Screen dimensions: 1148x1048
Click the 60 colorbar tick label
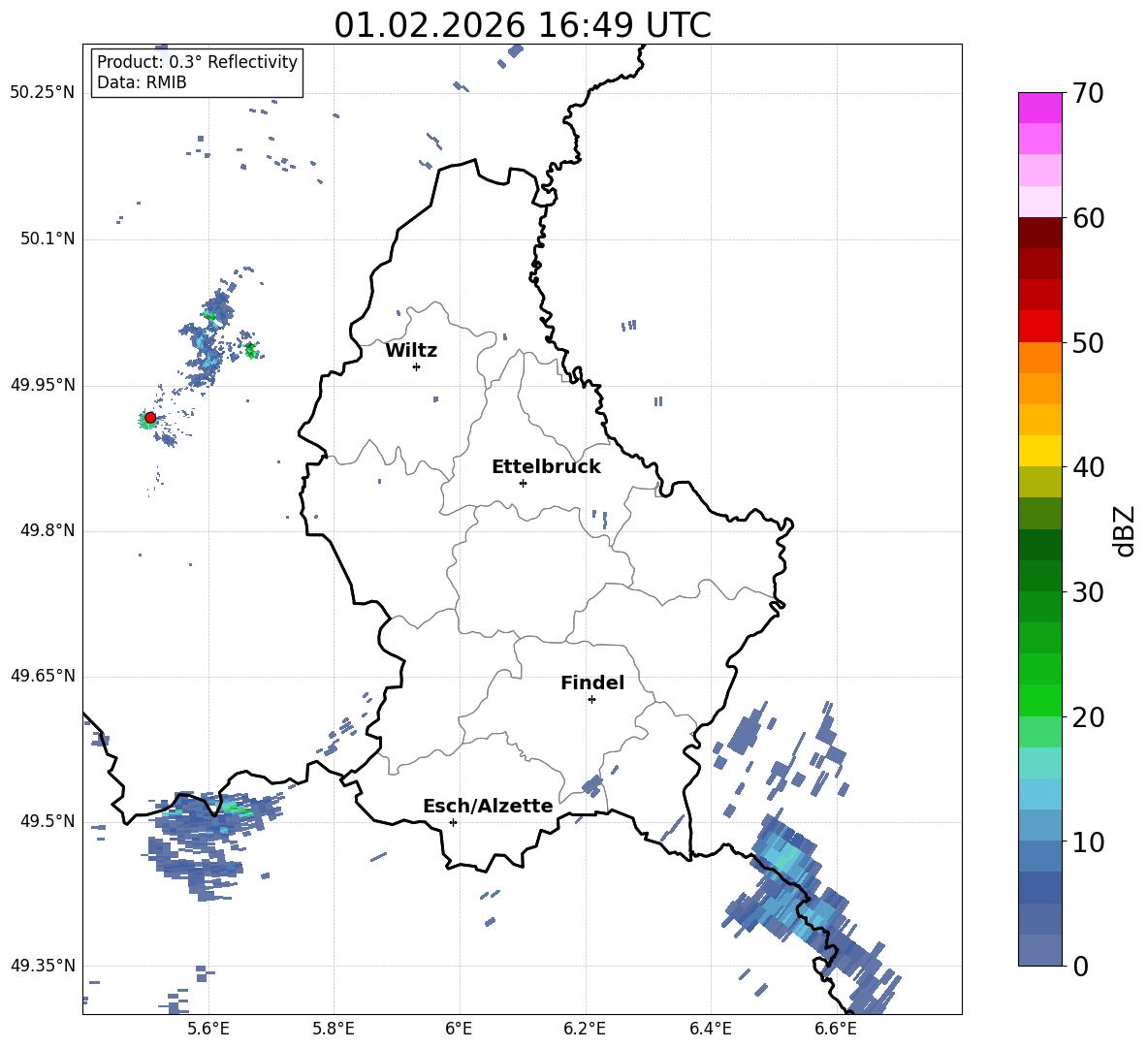[1088, 218]
